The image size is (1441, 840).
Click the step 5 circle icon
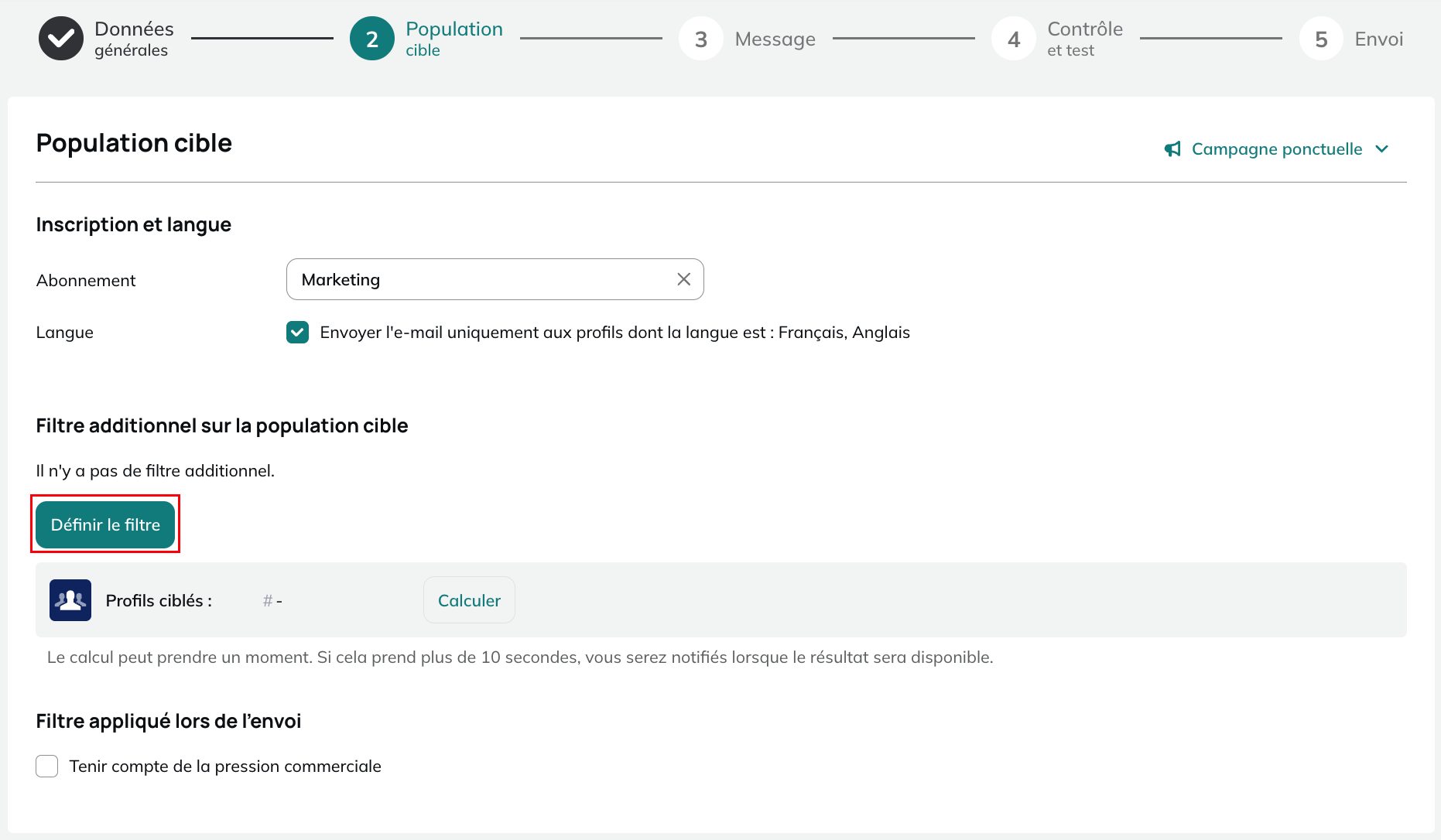pos(1322,39)
